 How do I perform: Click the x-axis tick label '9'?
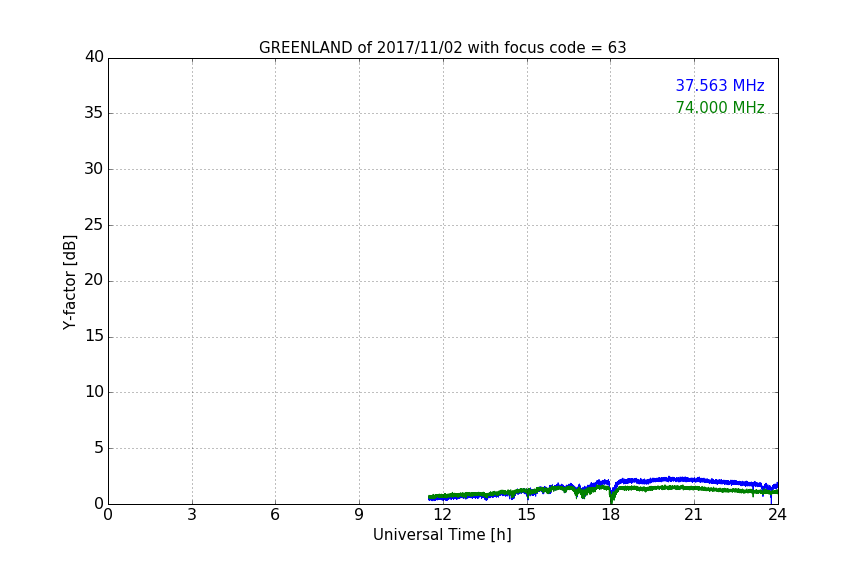pyautogui.click(x=359, y=515)
